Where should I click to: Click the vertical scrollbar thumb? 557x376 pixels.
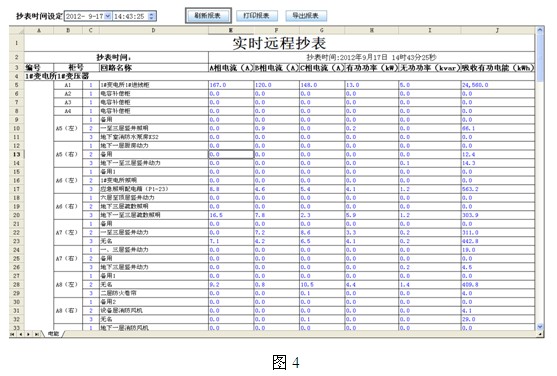click(540, 58)
